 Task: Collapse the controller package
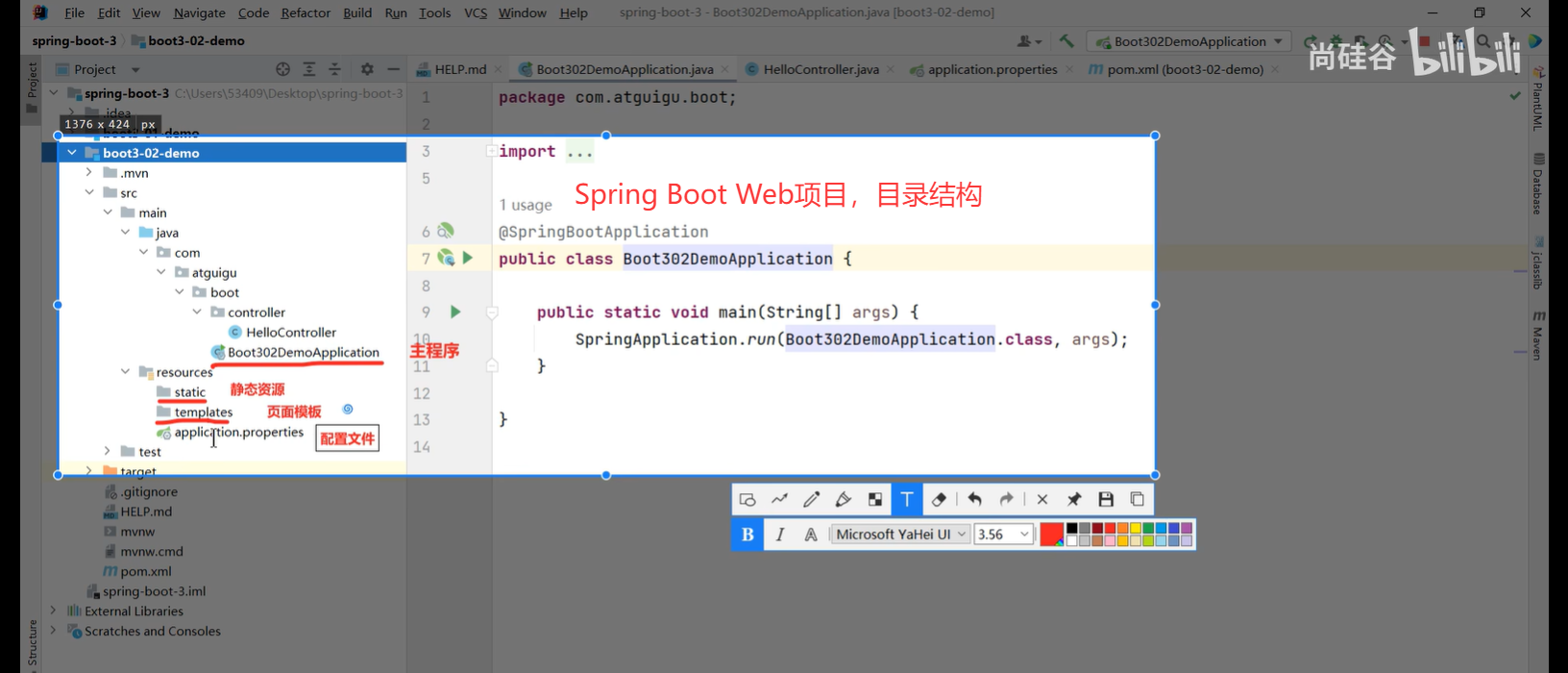click(196, 312)
